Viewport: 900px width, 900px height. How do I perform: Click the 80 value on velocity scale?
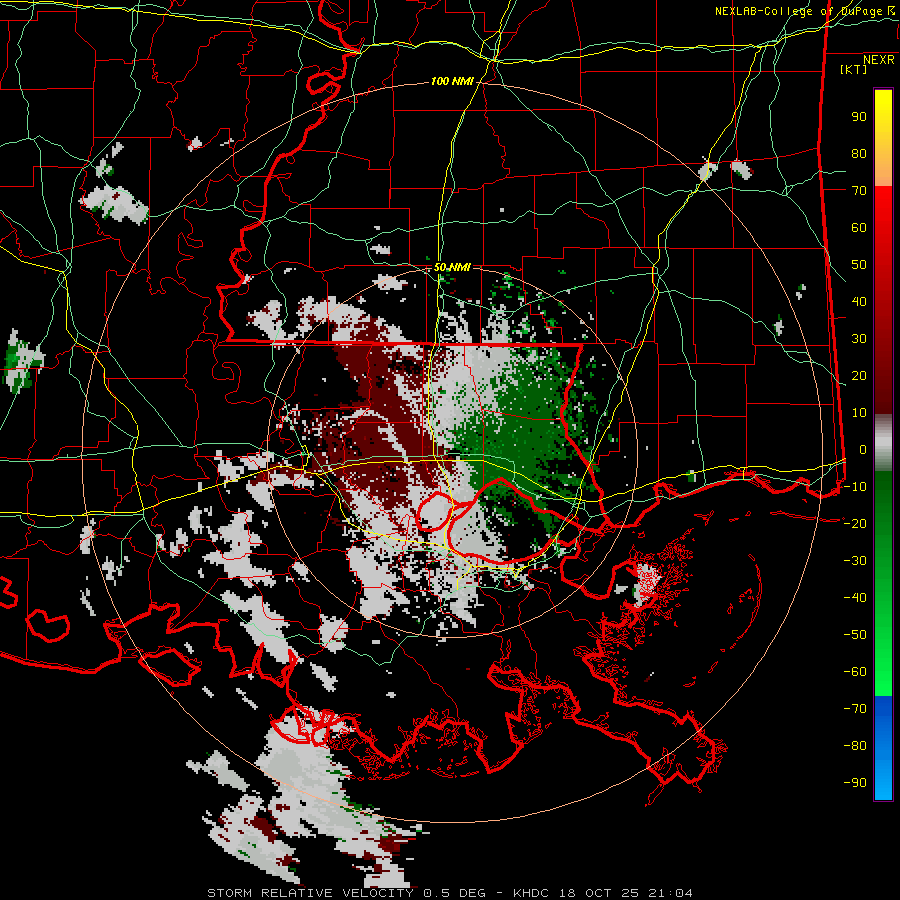(859, 154)
